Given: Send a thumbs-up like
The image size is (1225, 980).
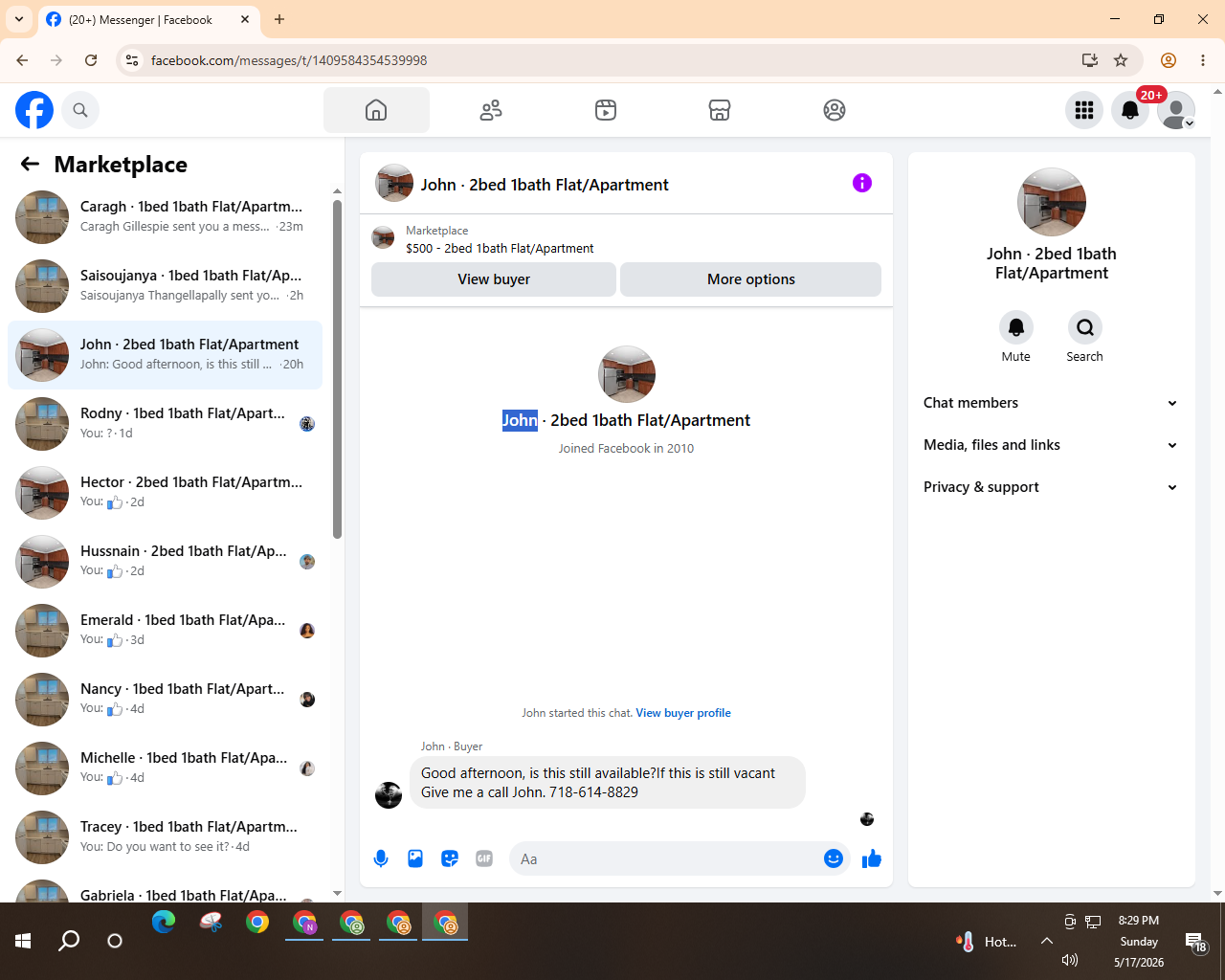Looking at the screenshot, I should click(872, 858).
